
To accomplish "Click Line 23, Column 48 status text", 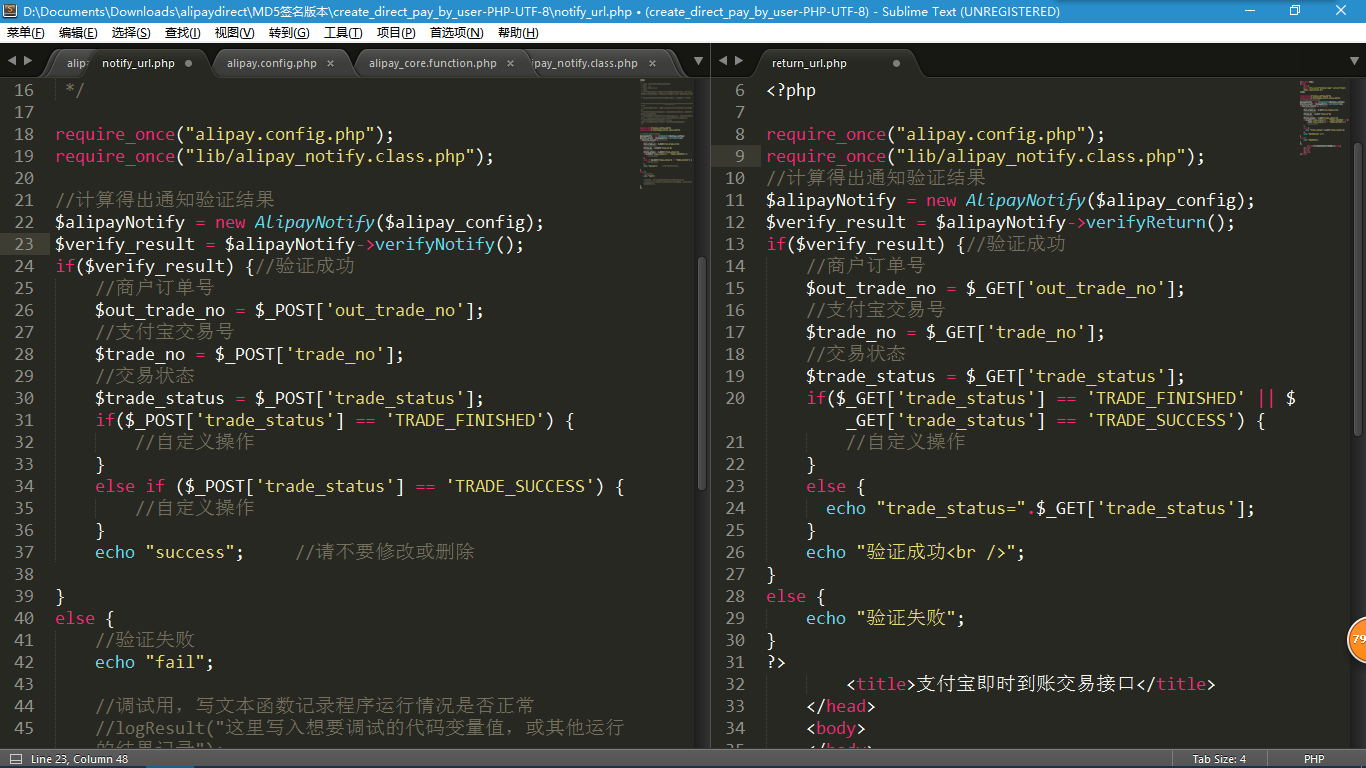I will (x=80, y=759).
